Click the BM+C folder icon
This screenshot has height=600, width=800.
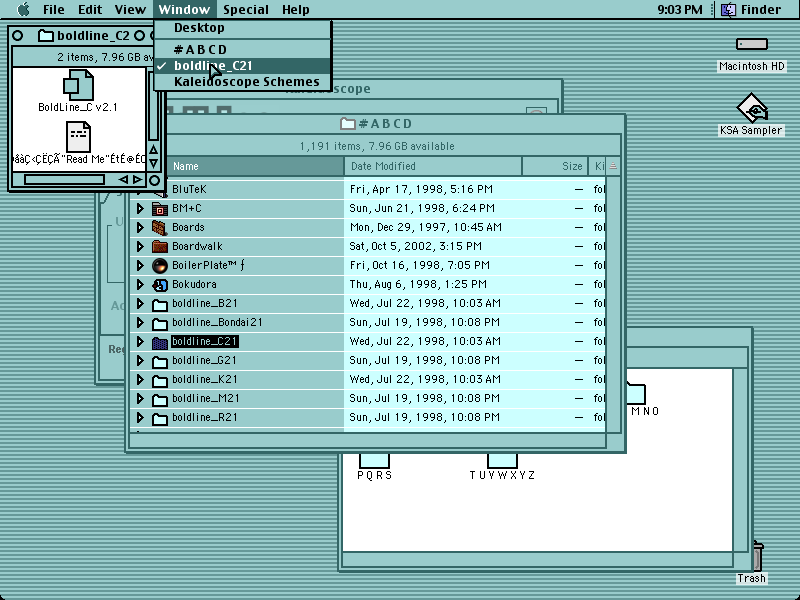(x=160, y=209)
